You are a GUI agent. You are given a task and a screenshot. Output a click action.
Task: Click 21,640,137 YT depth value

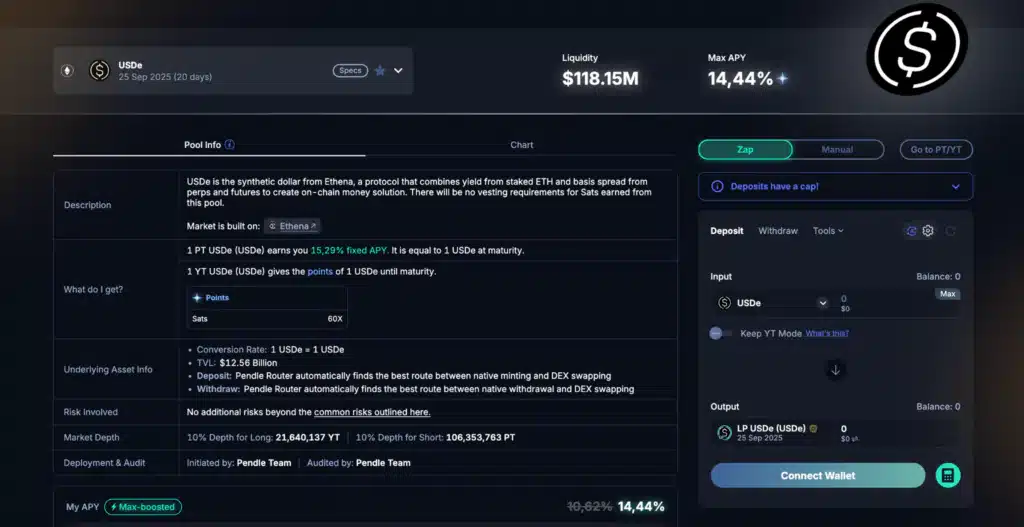click(308, 438)
